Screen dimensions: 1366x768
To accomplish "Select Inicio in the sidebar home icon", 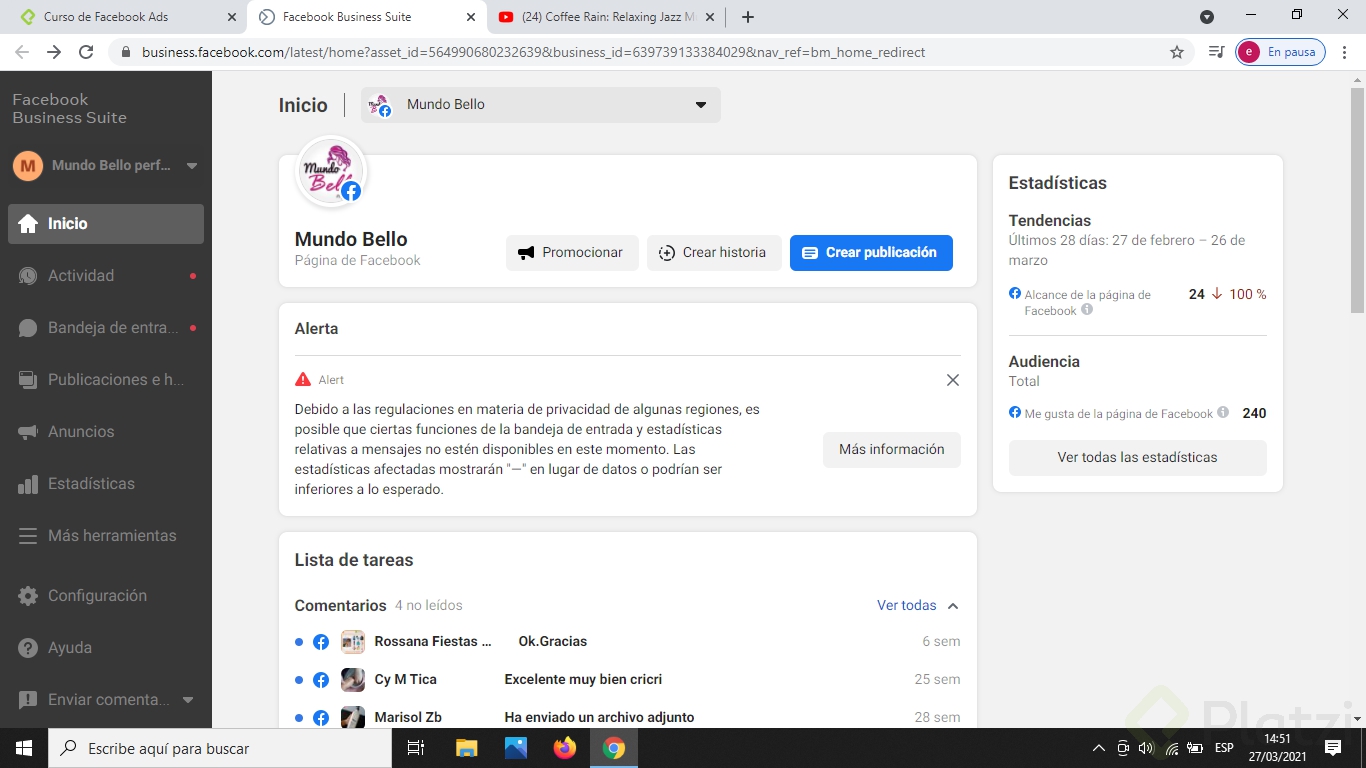I will tap(26, 223).
